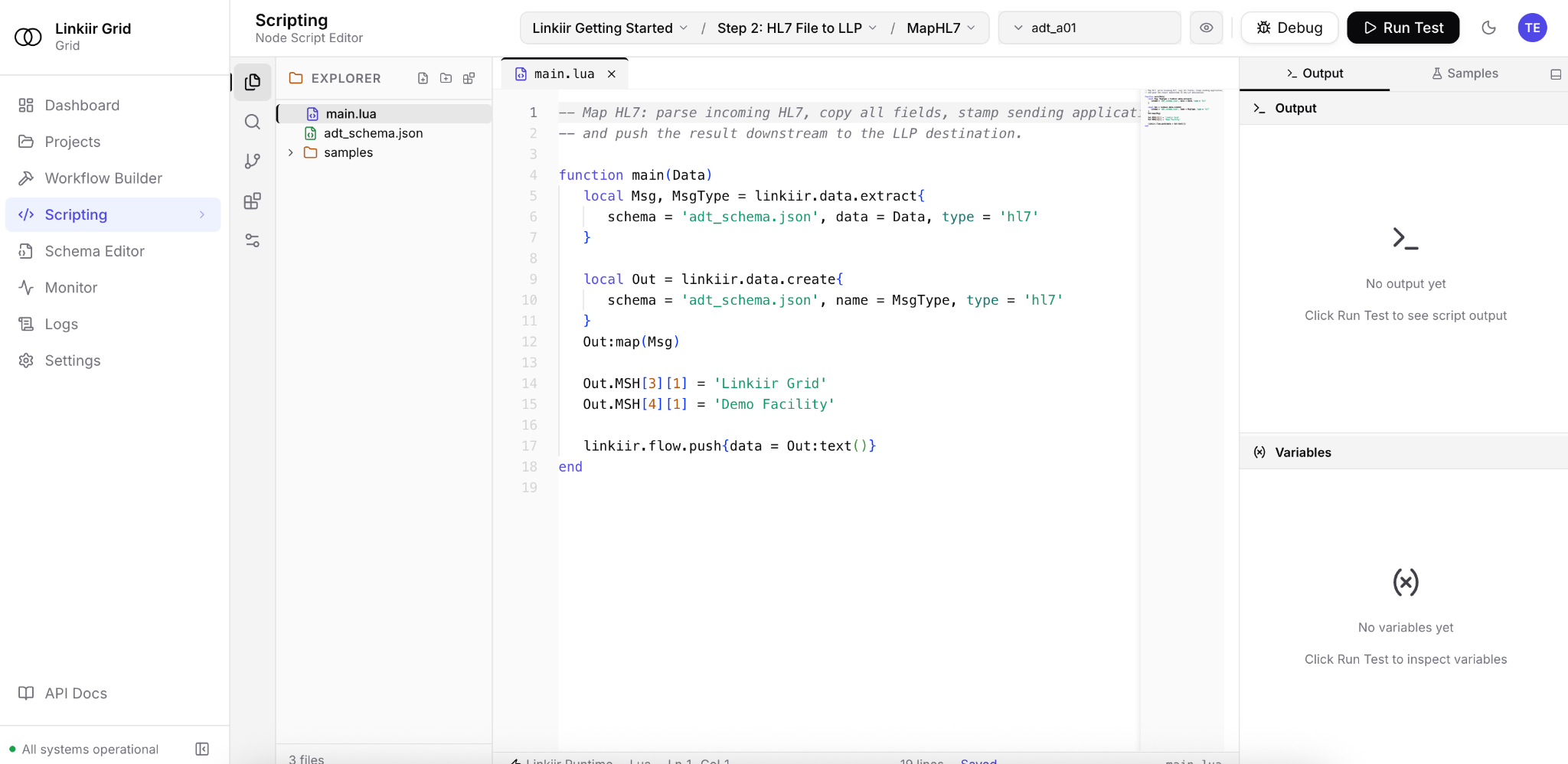
Task: Expand the Scripting chevron arrow
Action: 202,215
